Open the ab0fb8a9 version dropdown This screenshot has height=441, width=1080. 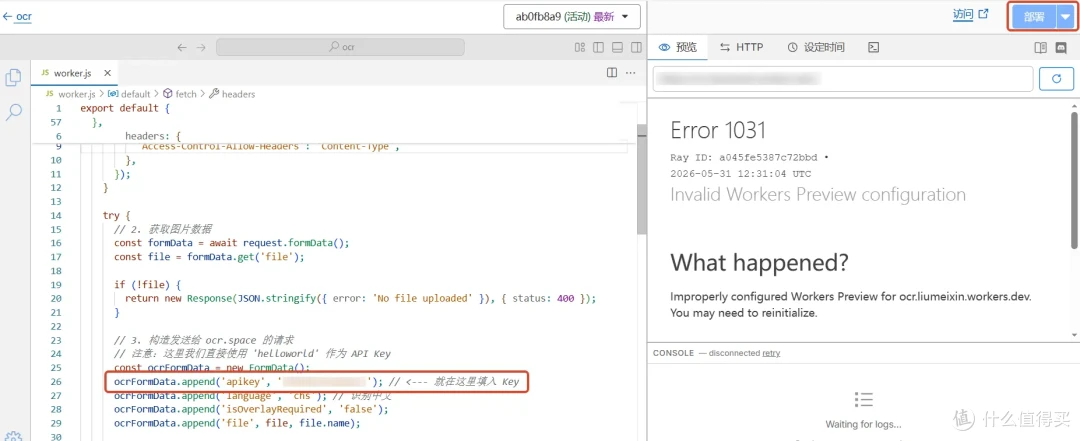(572, 17)
